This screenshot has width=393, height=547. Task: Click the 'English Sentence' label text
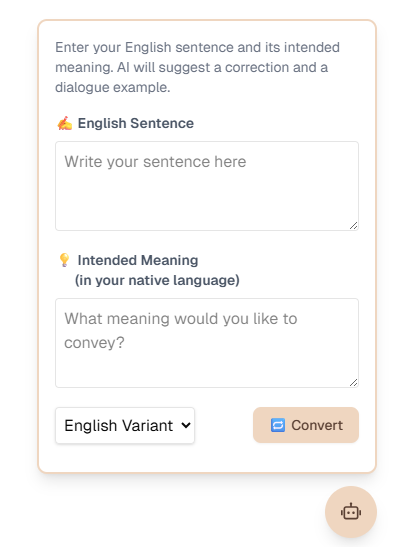pos(136,123)
